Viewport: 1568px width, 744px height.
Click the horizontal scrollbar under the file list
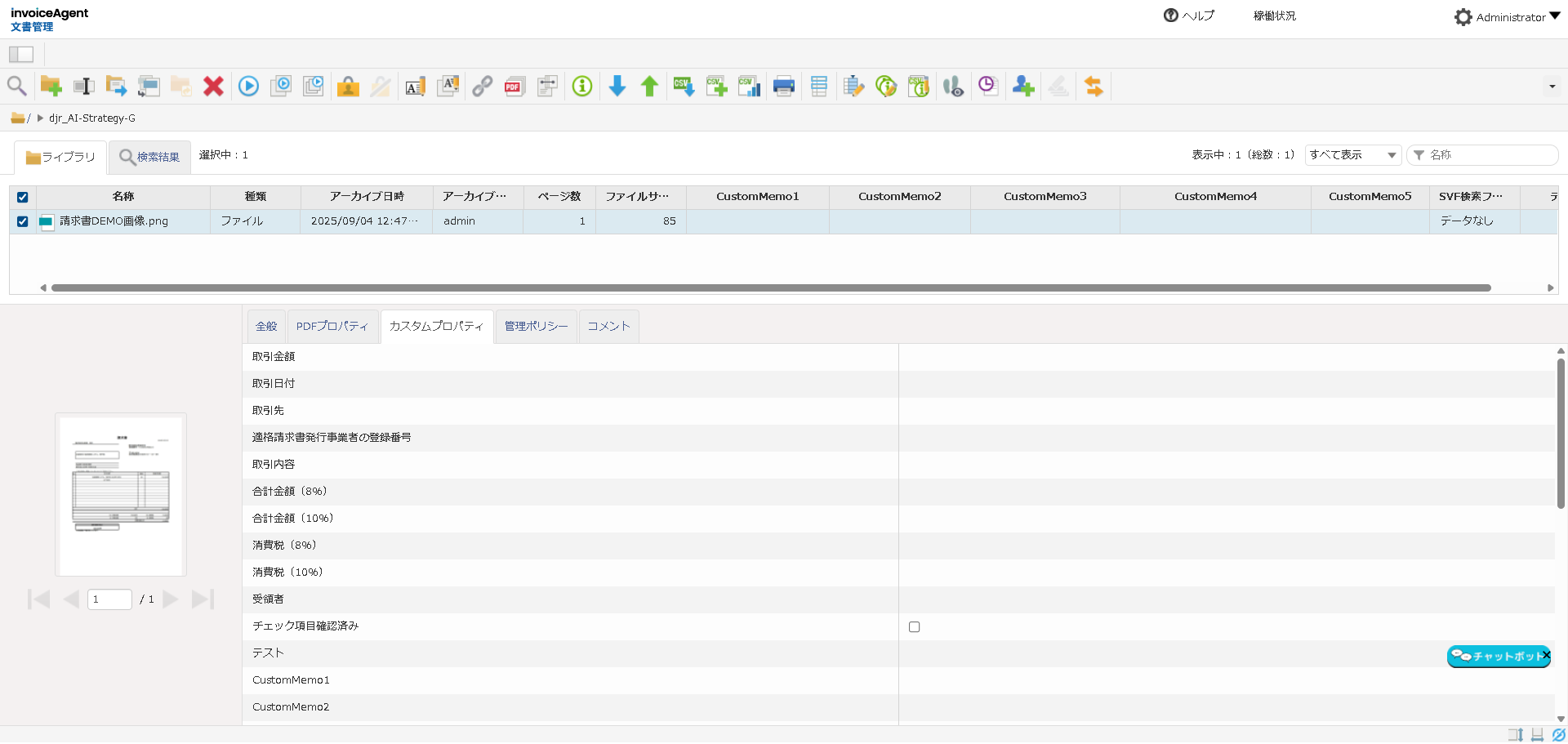(771, 287)
